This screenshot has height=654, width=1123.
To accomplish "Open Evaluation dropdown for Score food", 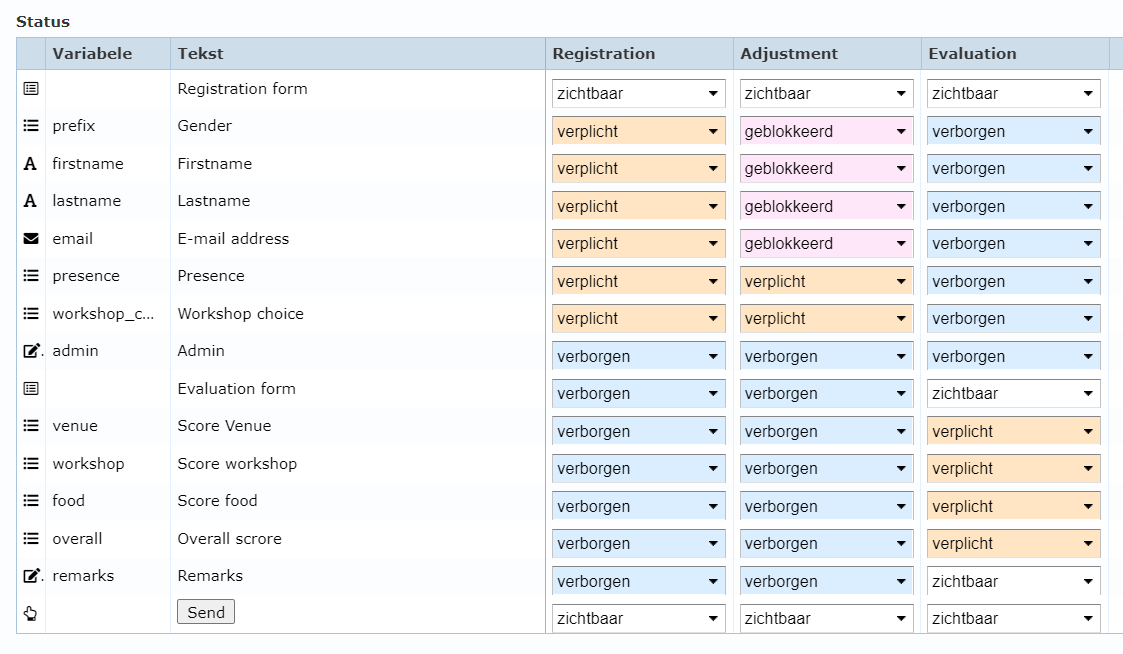I will [x=1013, y=506].
